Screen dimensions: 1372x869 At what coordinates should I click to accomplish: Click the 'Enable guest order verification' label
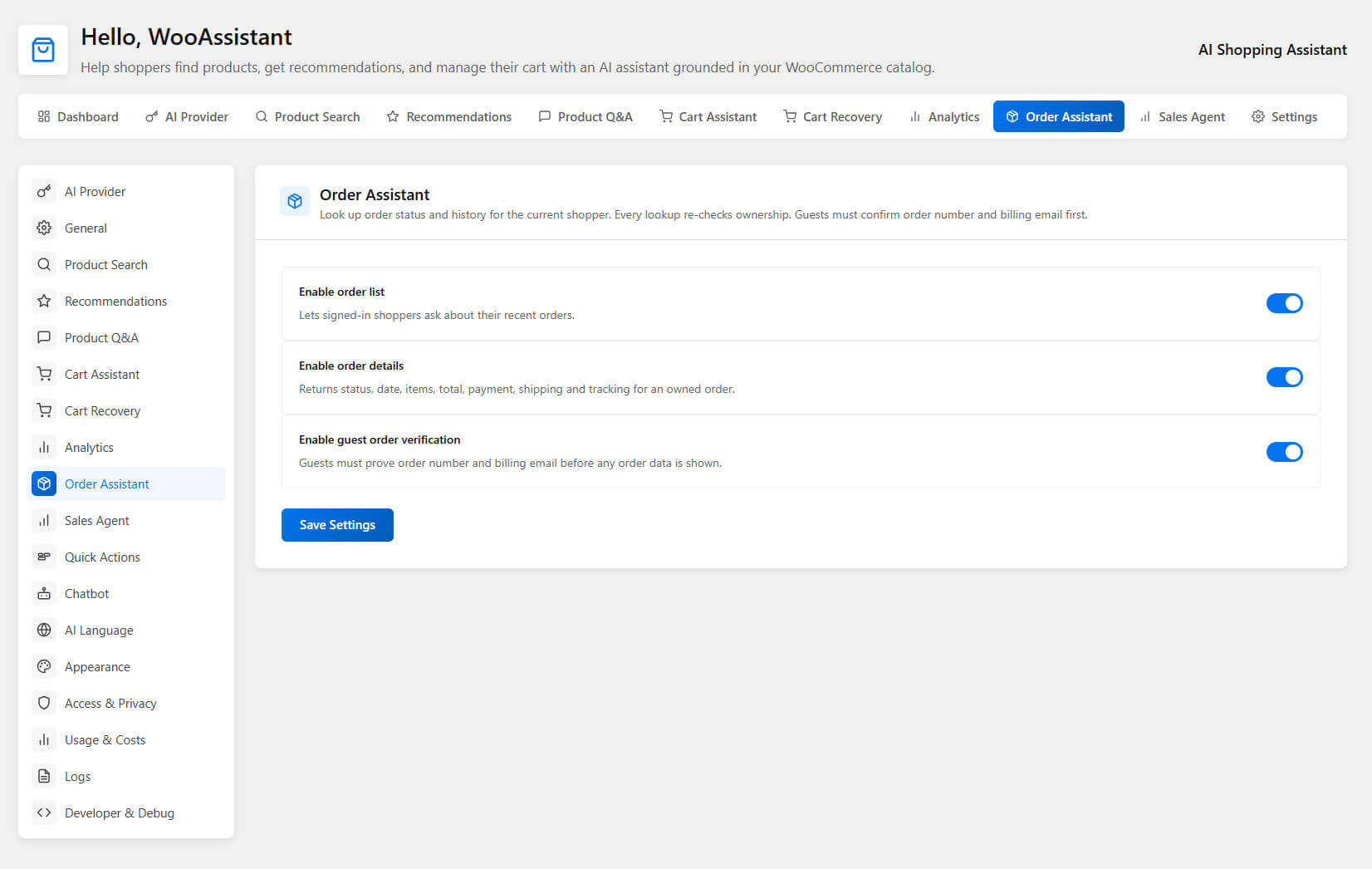pyautogui.click(x=380, y=439)
